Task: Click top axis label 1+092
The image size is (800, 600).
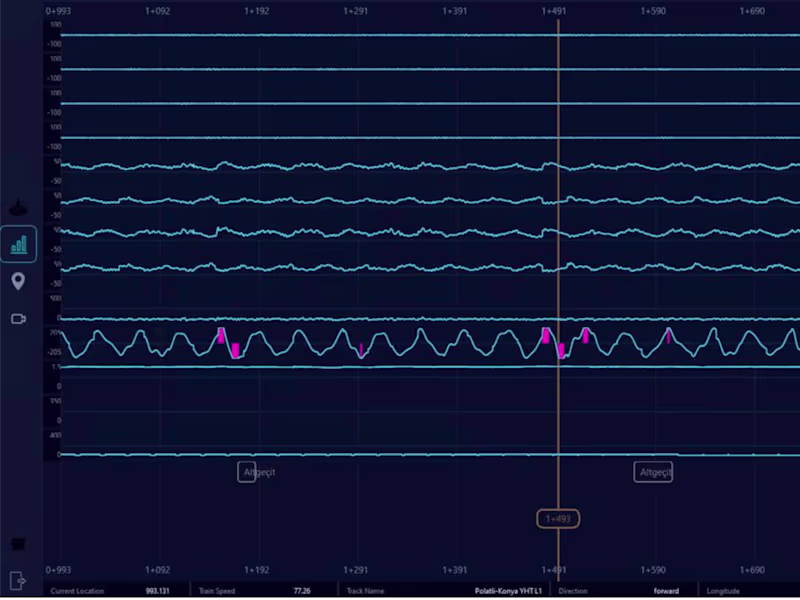Action: pos(158,11)
